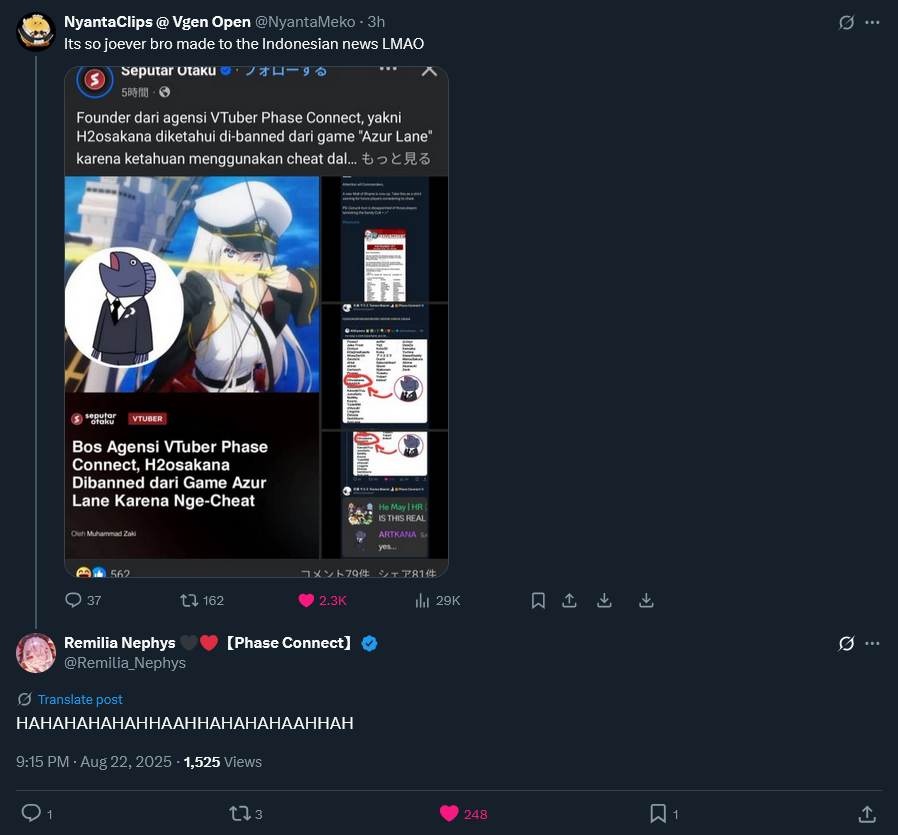Click the second download icon under quoted post

pyautogui.click(x=646, y=600)
